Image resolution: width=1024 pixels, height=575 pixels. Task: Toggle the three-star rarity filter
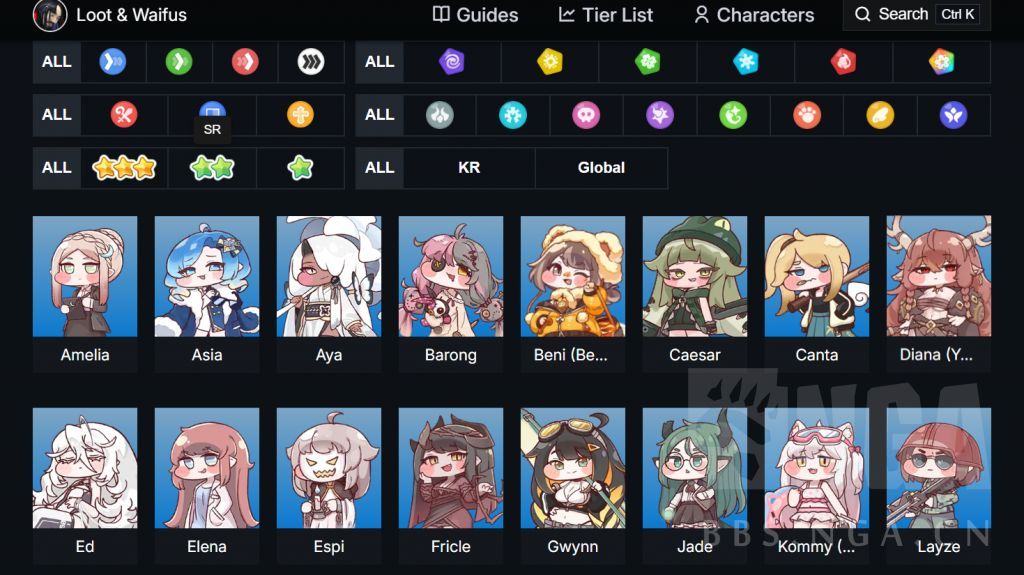coord(124,168)
